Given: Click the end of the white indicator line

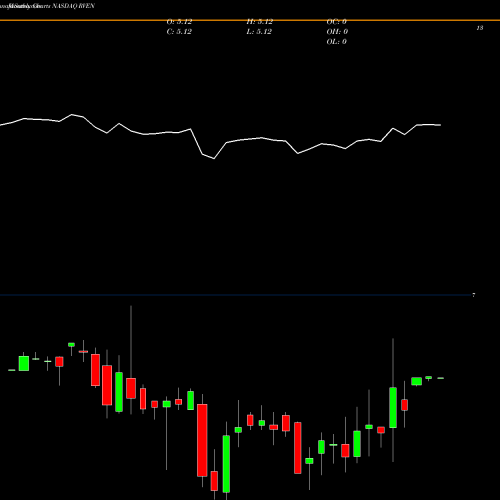Looking at the screenshot, I should click(x=440, y=125).
